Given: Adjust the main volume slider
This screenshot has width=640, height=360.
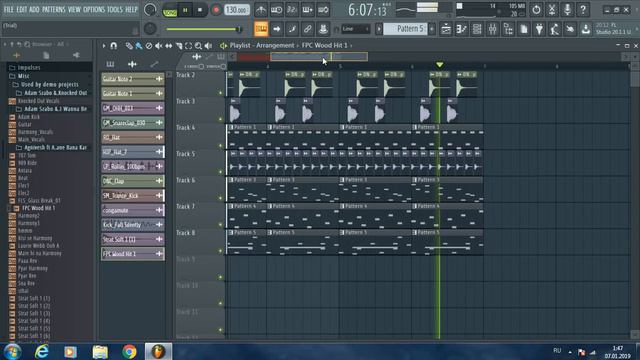Looking at the screenshot, I should click(x=204, y=29).
